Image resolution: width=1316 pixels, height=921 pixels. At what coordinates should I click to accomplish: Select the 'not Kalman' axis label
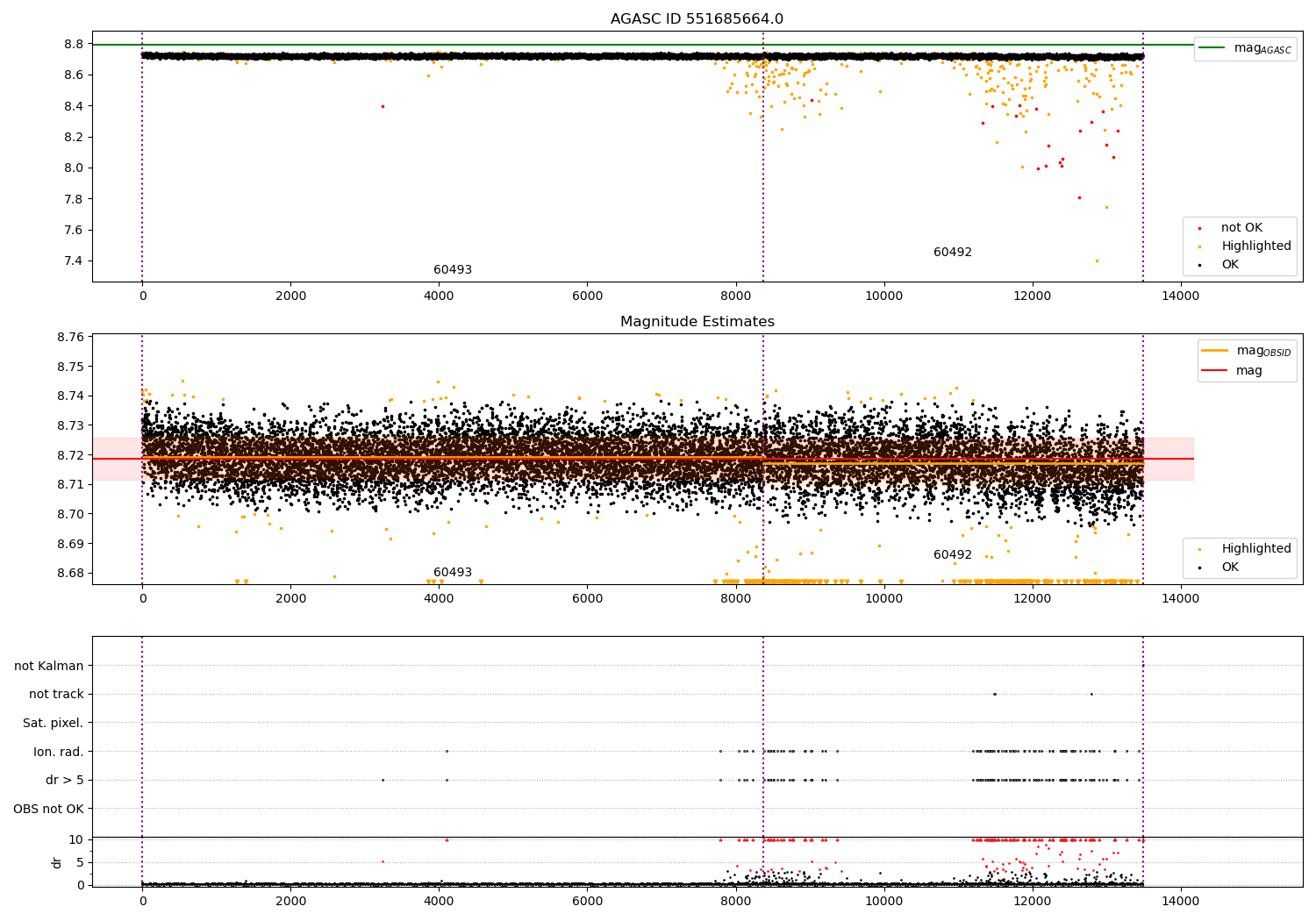click(49, 667)
